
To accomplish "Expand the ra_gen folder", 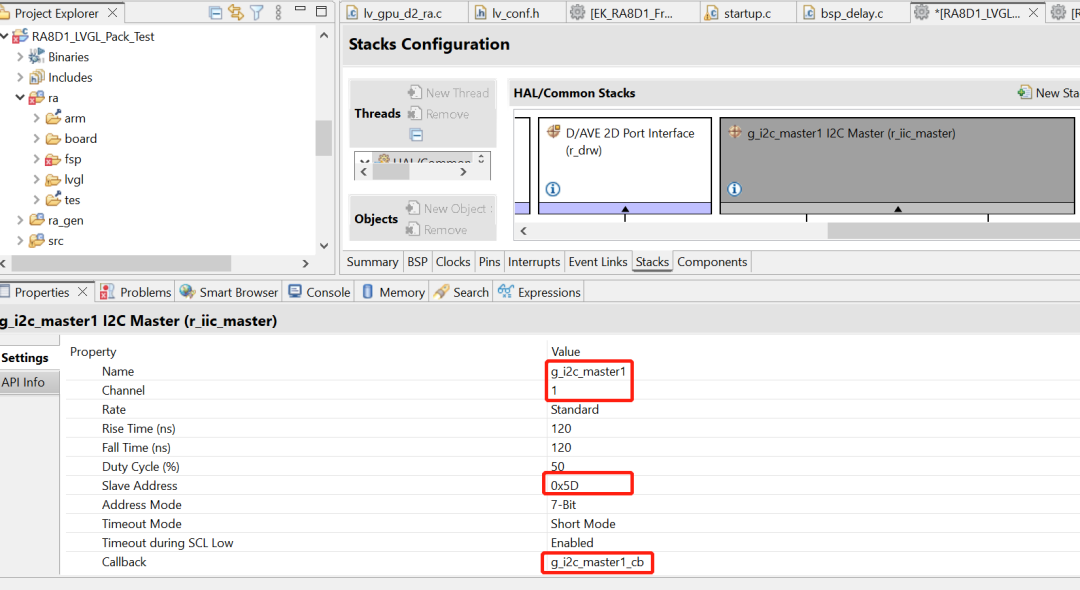I will pyautogui.click(x=20, y=220).
